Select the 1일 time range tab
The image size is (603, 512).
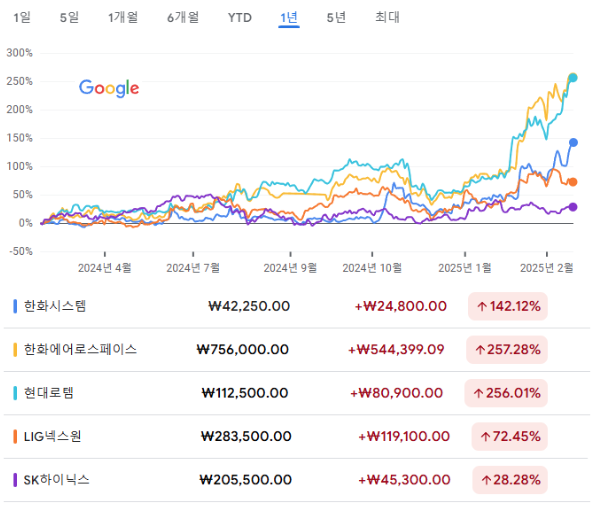point(22,17)
